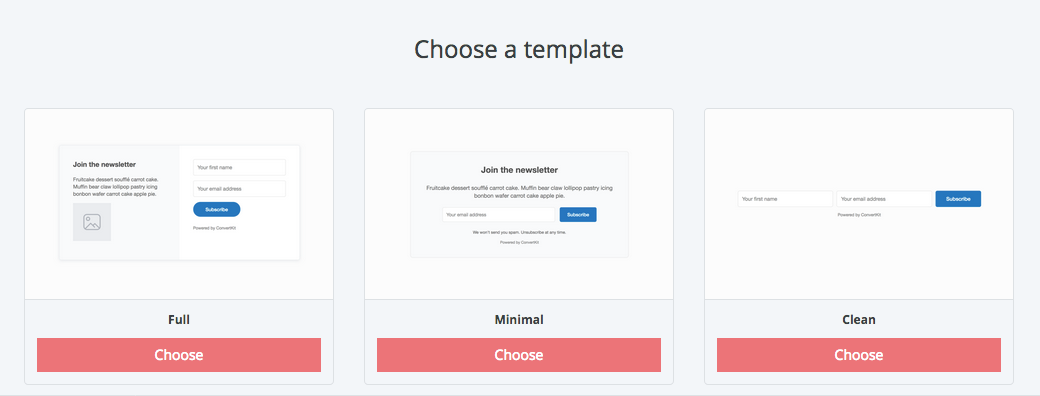Choose the Full template

pyautogui.click(x=179, y=355)
